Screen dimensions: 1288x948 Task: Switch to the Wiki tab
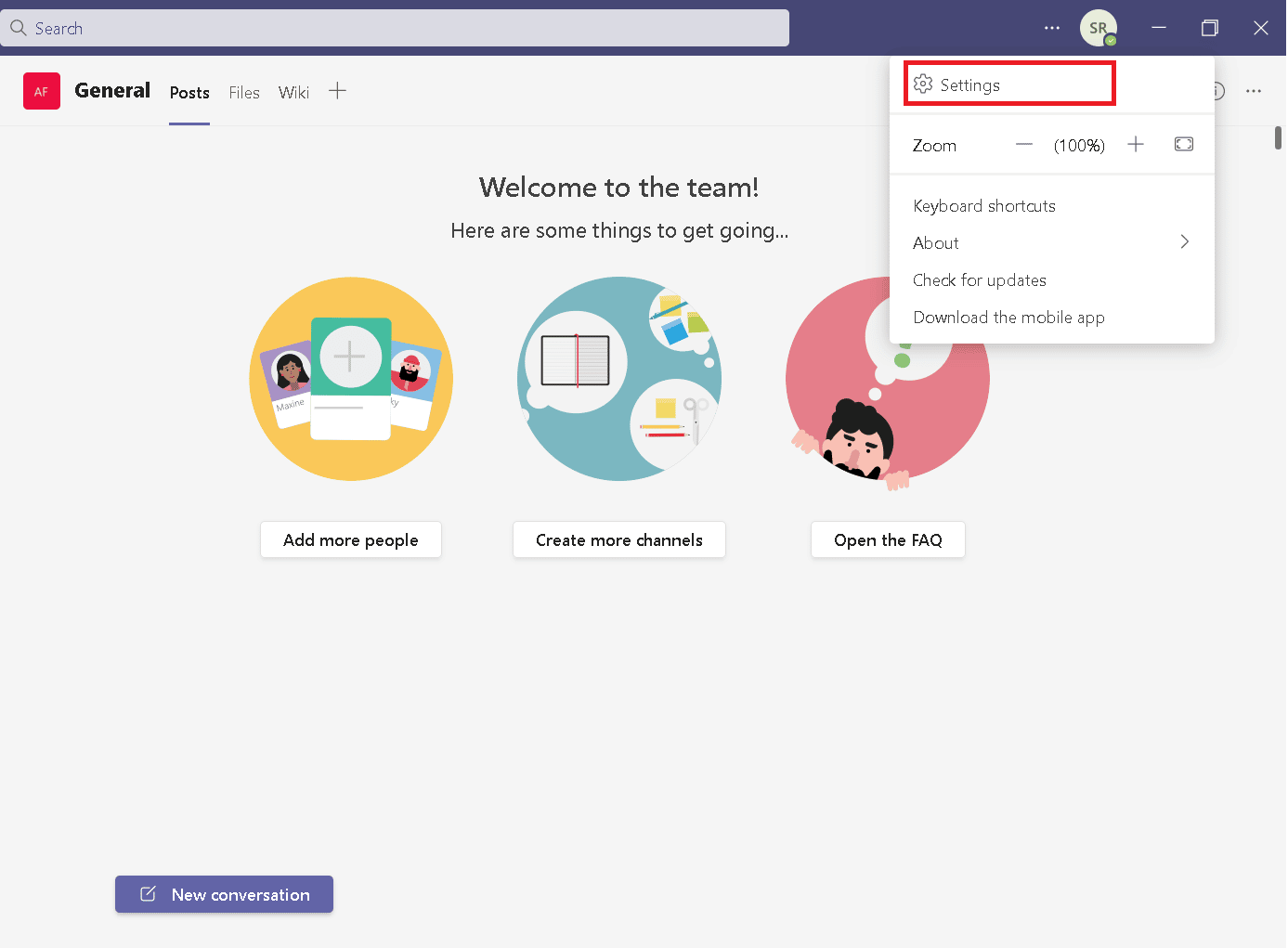point(293,93)
